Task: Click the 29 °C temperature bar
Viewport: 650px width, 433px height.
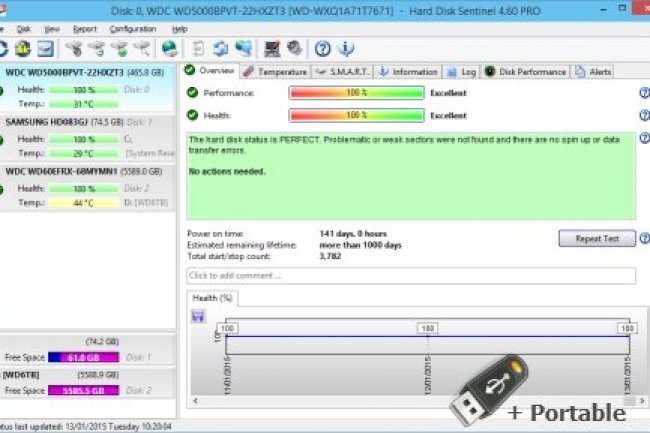Action: click(x=83, y=154)
